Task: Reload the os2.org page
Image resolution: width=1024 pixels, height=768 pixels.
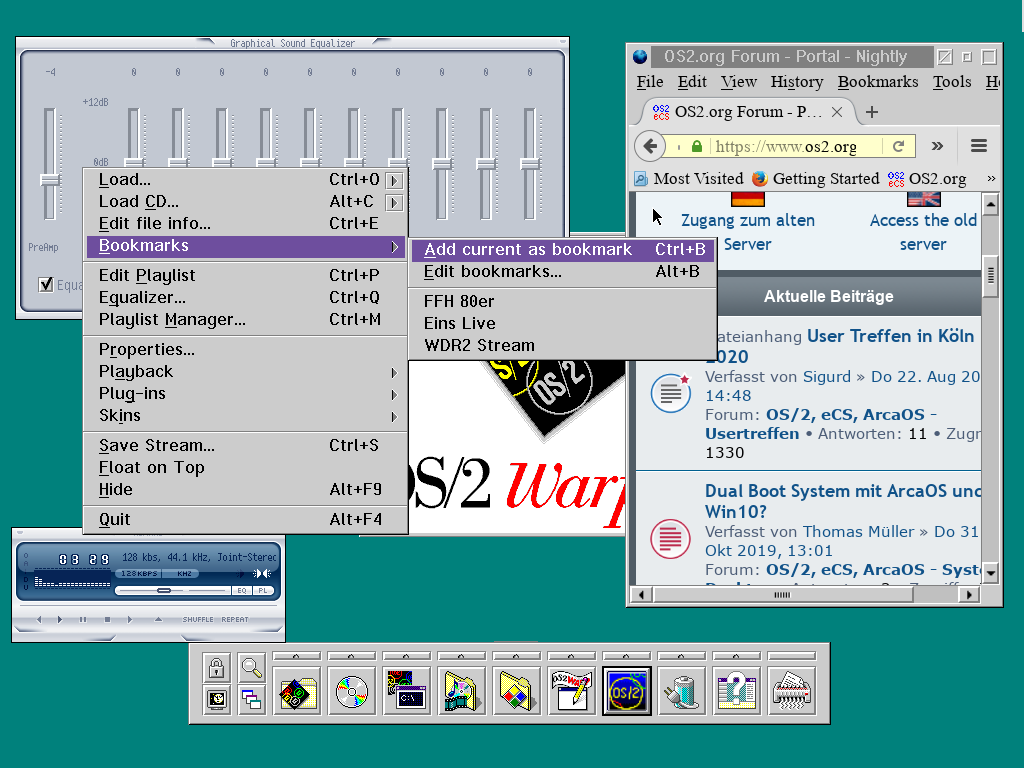Action: pyautogui.click(x=899, y=146)
